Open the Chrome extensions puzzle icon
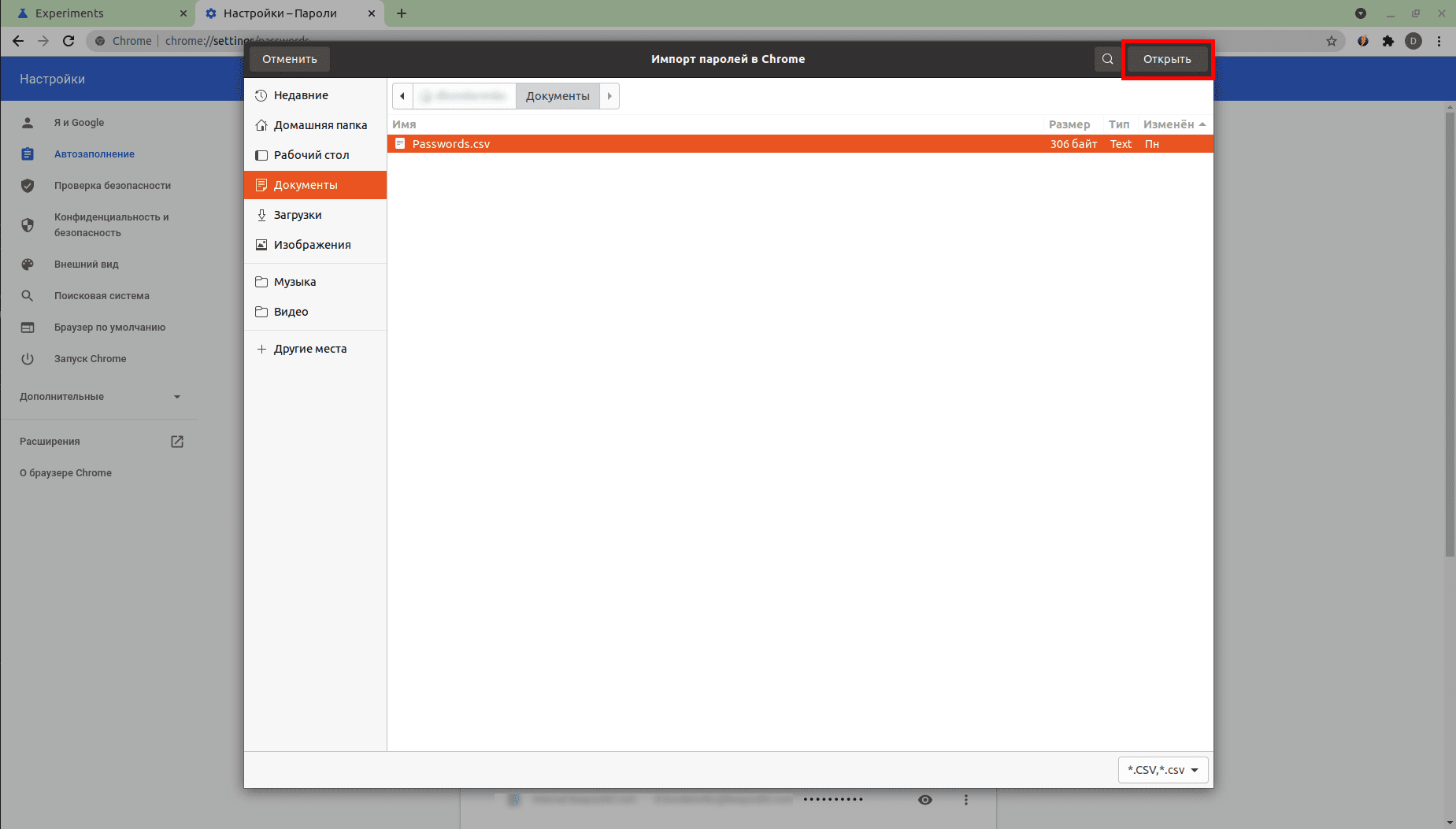The width and height of the screenshot is (1456, 829). pos(1388,41)
